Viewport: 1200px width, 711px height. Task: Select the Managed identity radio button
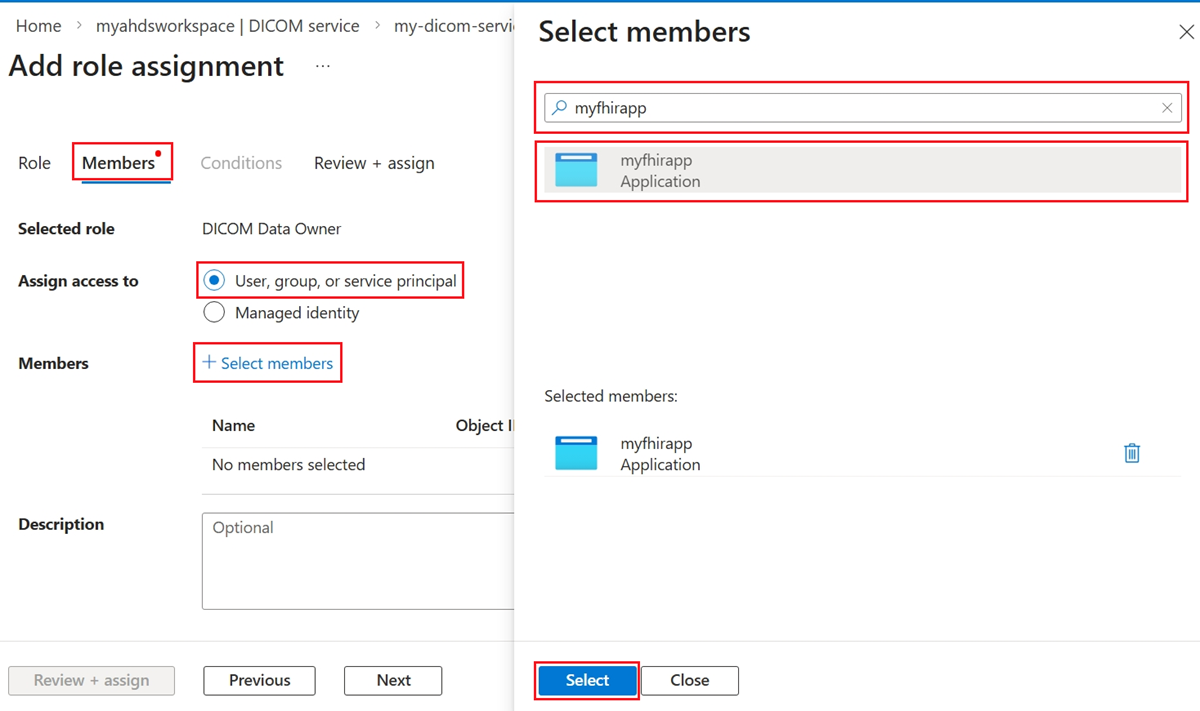click(x=214, y=313)
